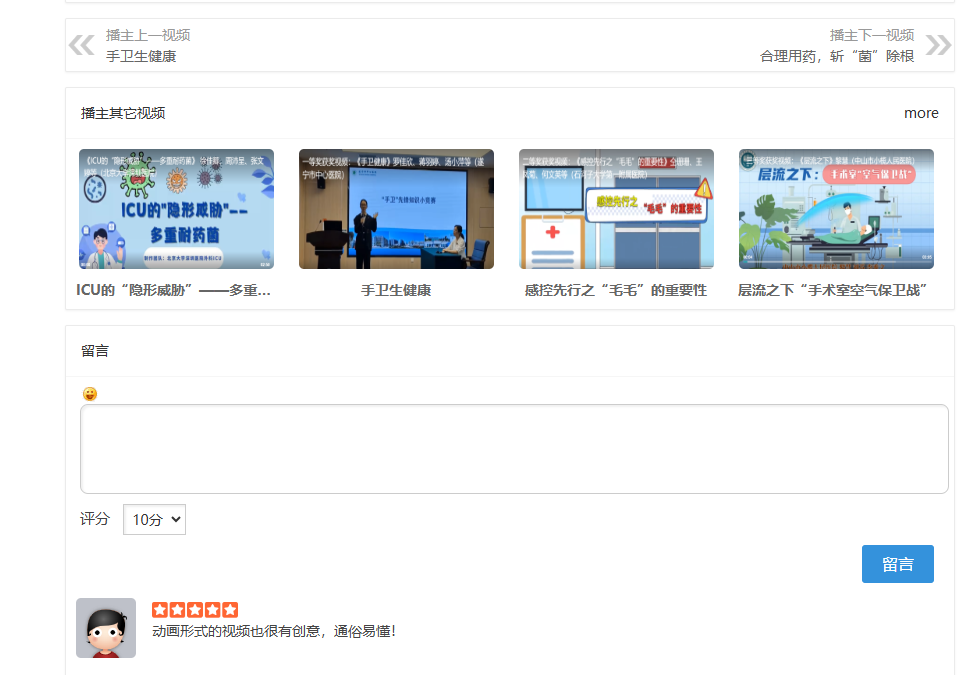Click the commenter's avatar image
The height and width of the screenshot is (675, 958).
pos(106,628)
